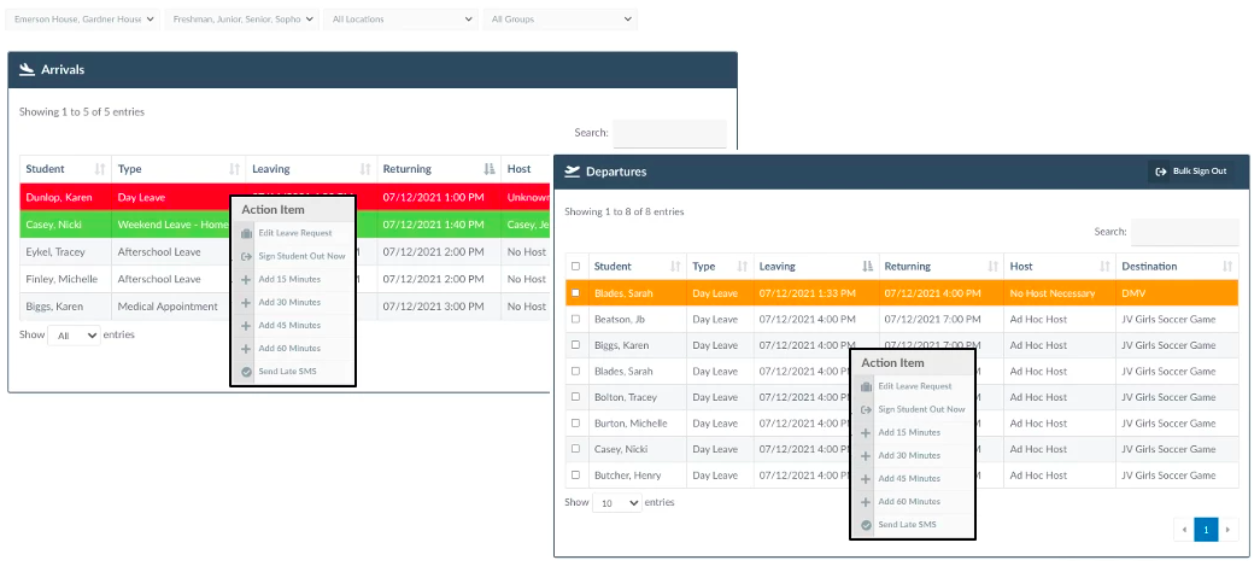1258x561 pixels.
Task: Open the All Locations dropdown filter
Action: coord(402,19)
